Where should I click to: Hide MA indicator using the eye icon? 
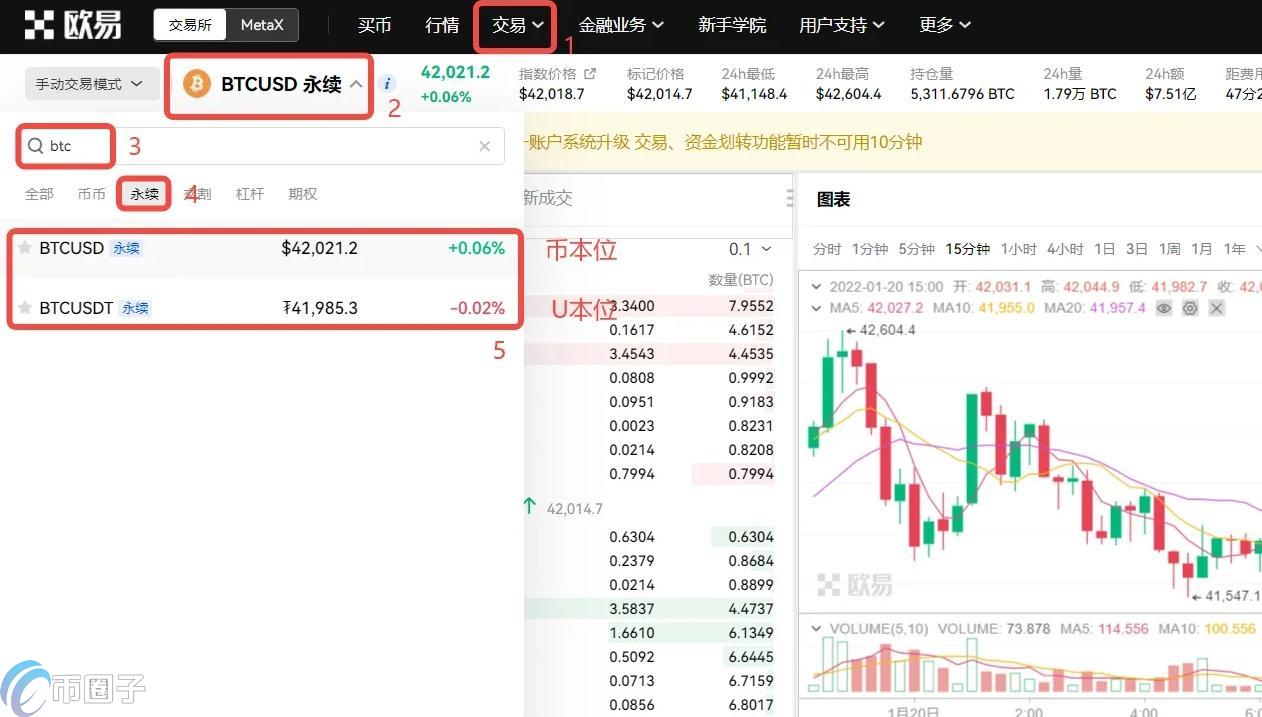click(x=1164, y=308)
